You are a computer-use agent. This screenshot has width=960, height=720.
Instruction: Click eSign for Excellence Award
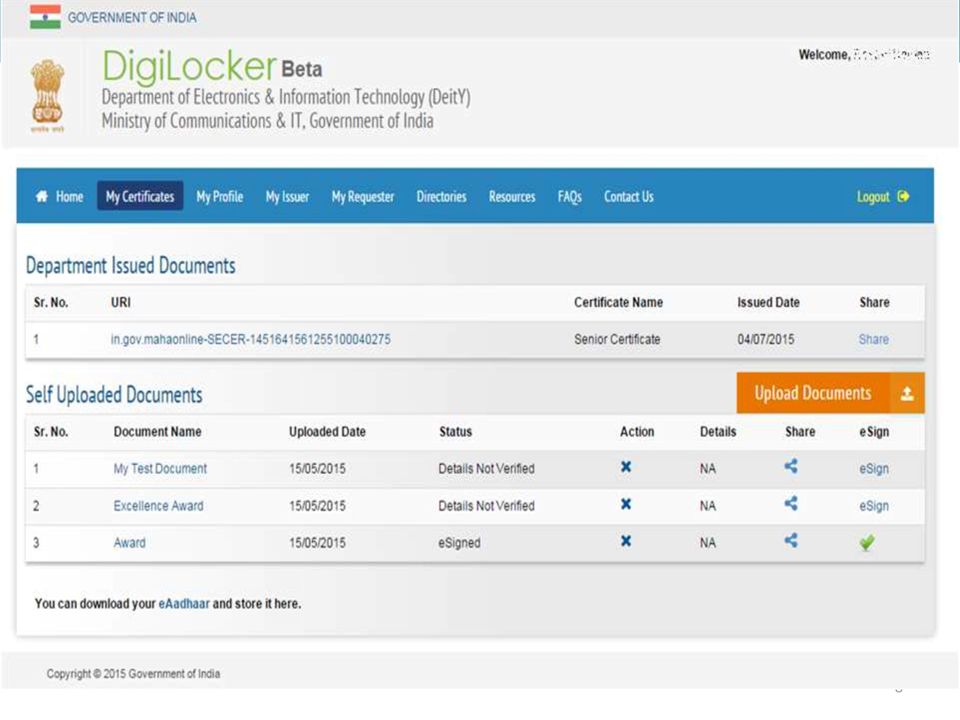tap(874, 506)
